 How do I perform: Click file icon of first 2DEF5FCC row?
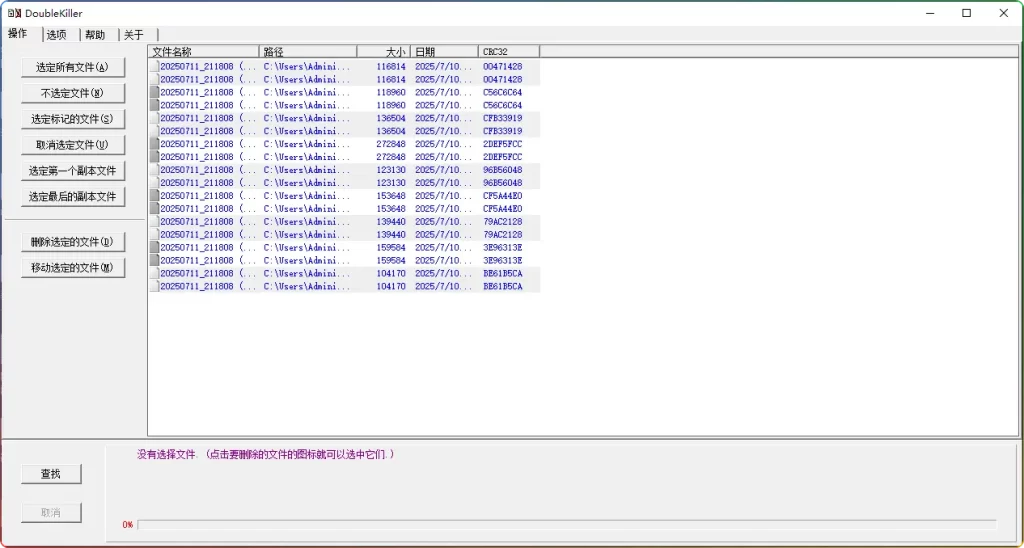(154, 144)
